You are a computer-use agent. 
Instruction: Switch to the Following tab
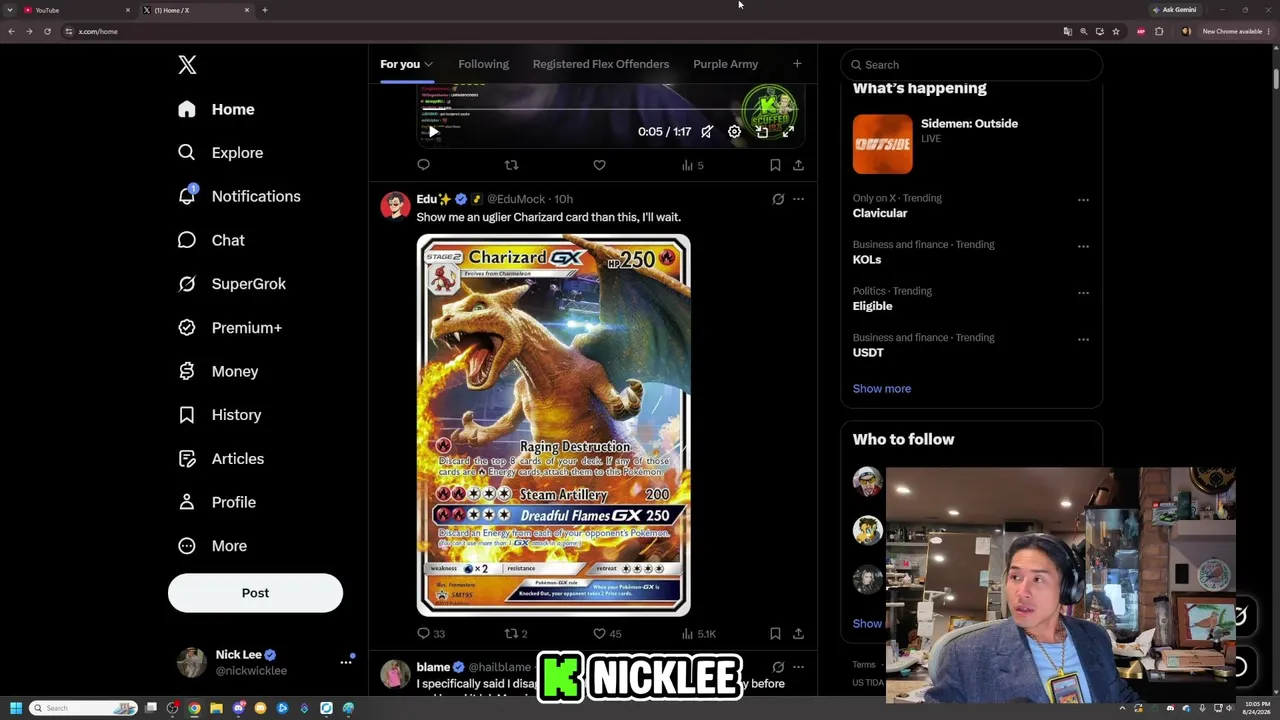click(483, 64)
